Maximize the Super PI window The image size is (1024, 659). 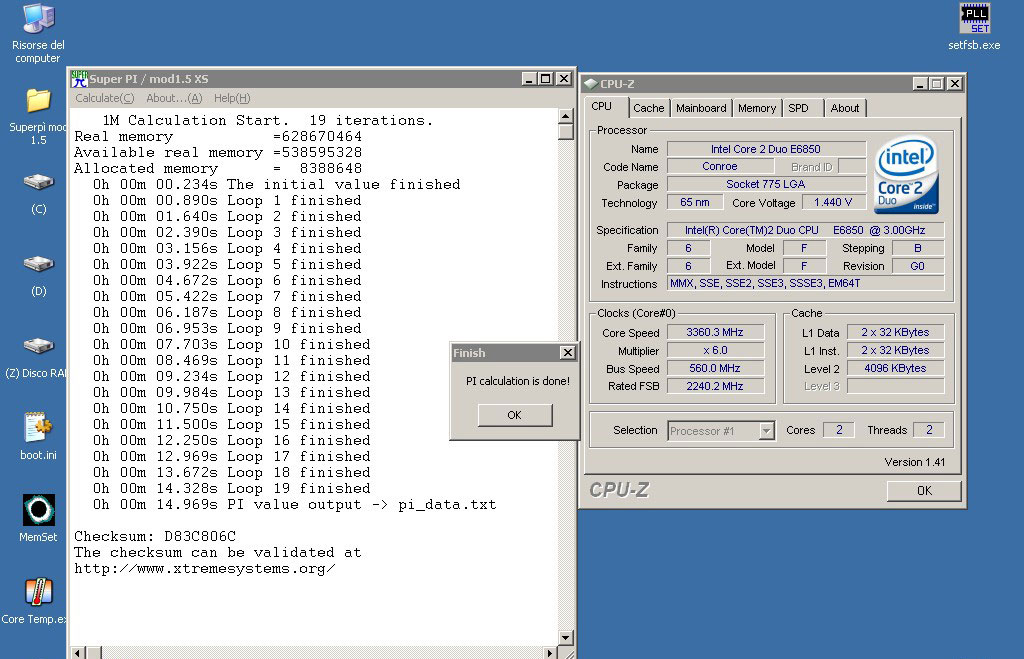(546, 79)
